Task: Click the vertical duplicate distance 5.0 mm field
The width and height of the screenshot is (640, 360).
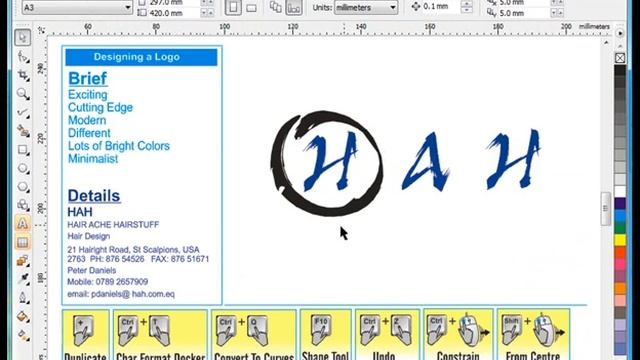Action: 524,13
